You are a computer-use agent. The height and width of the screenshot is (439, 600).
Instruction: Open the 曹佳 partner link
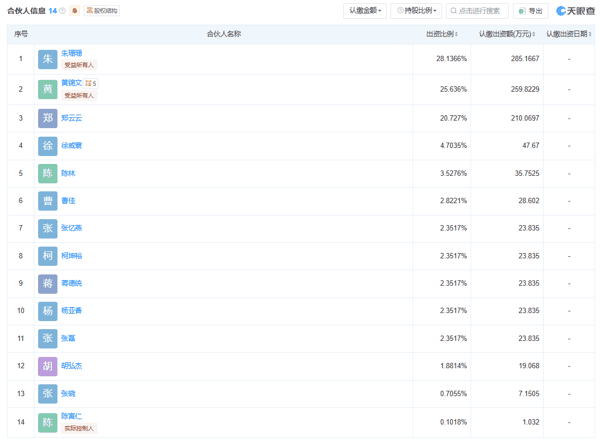(68, 201)
